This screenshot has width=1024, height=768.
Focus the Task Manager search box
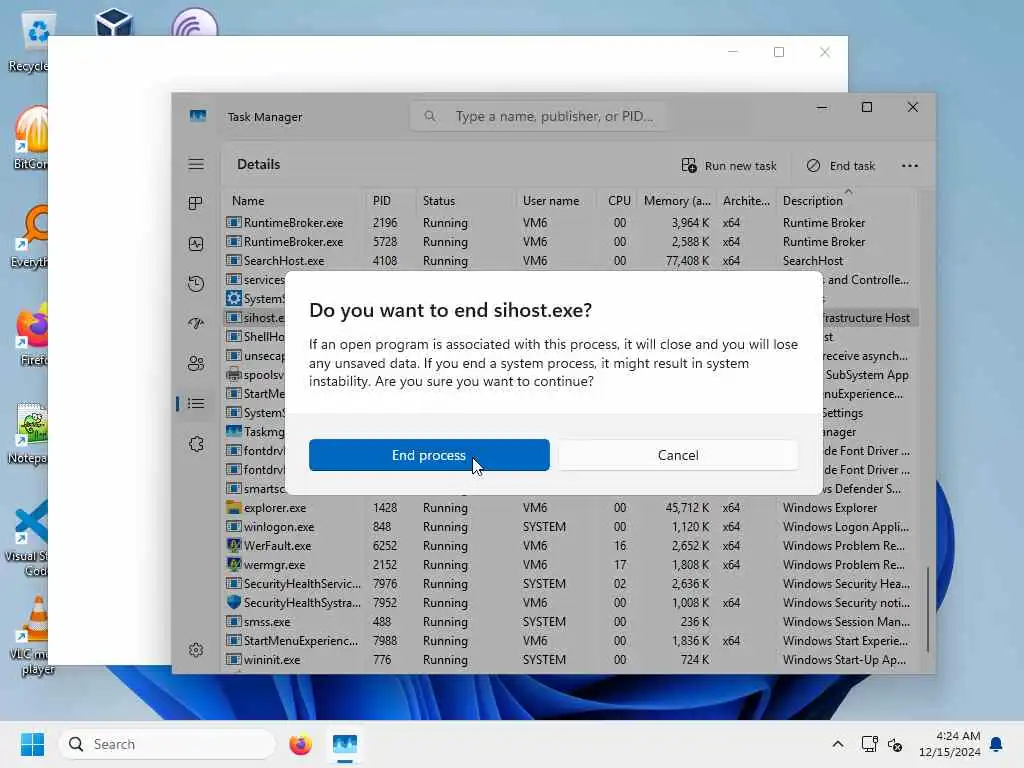537,116
